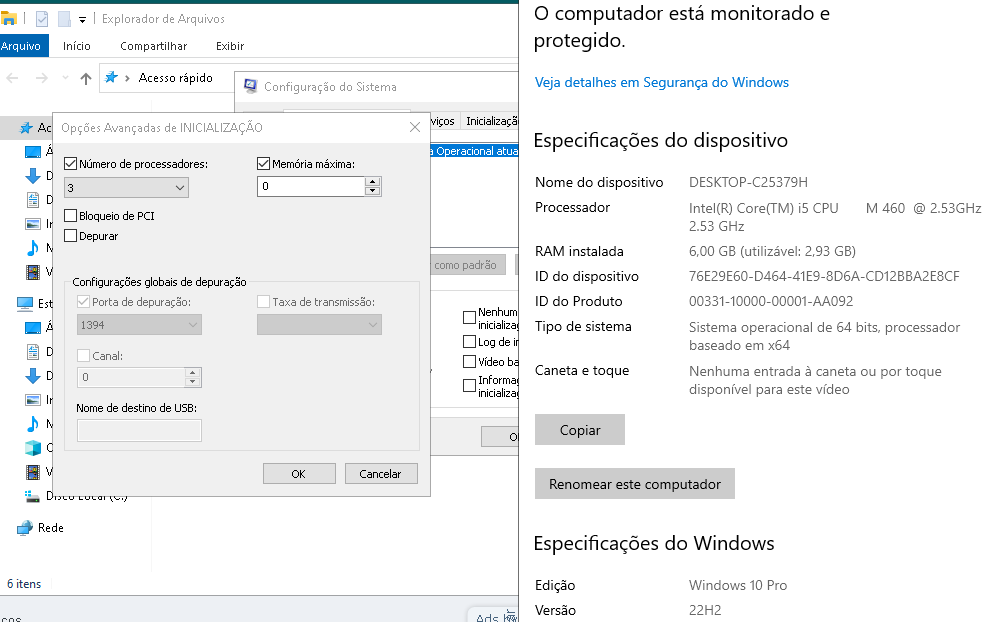Enable the Bloqueio de PCI checkbox

71,216
